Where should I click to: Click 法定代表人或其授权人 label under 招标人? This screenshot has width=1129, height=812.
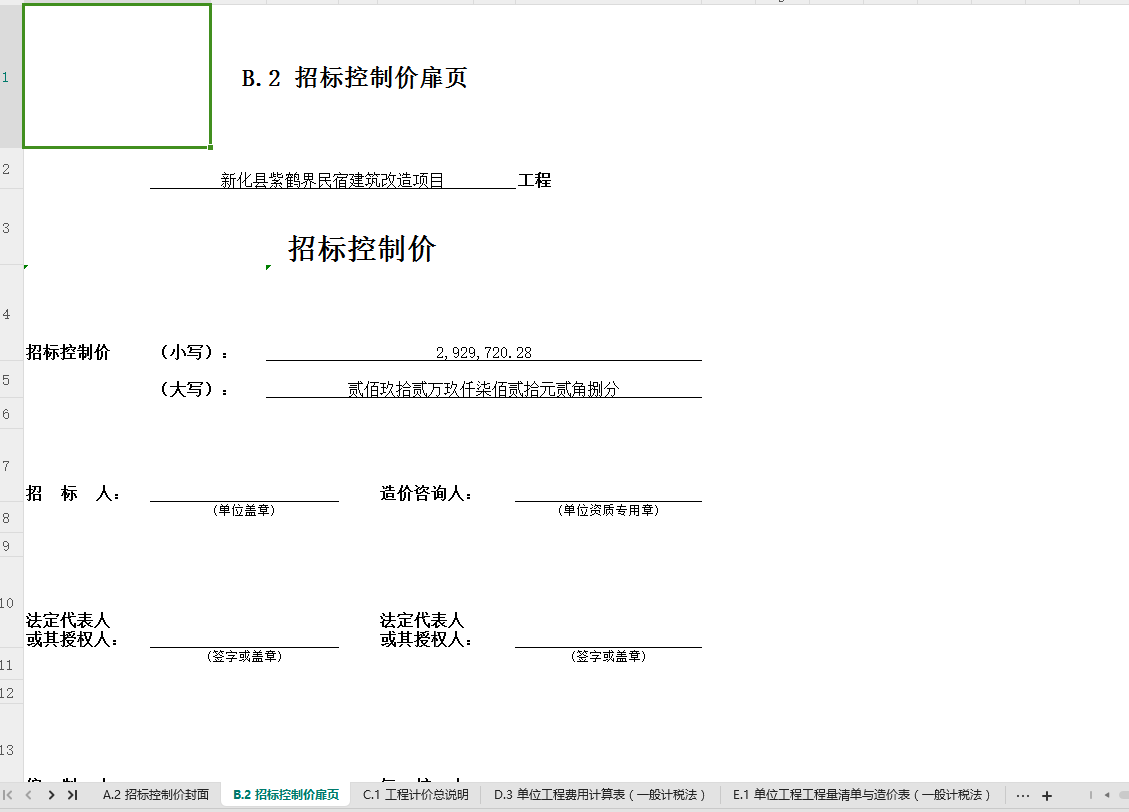(72, 630)
